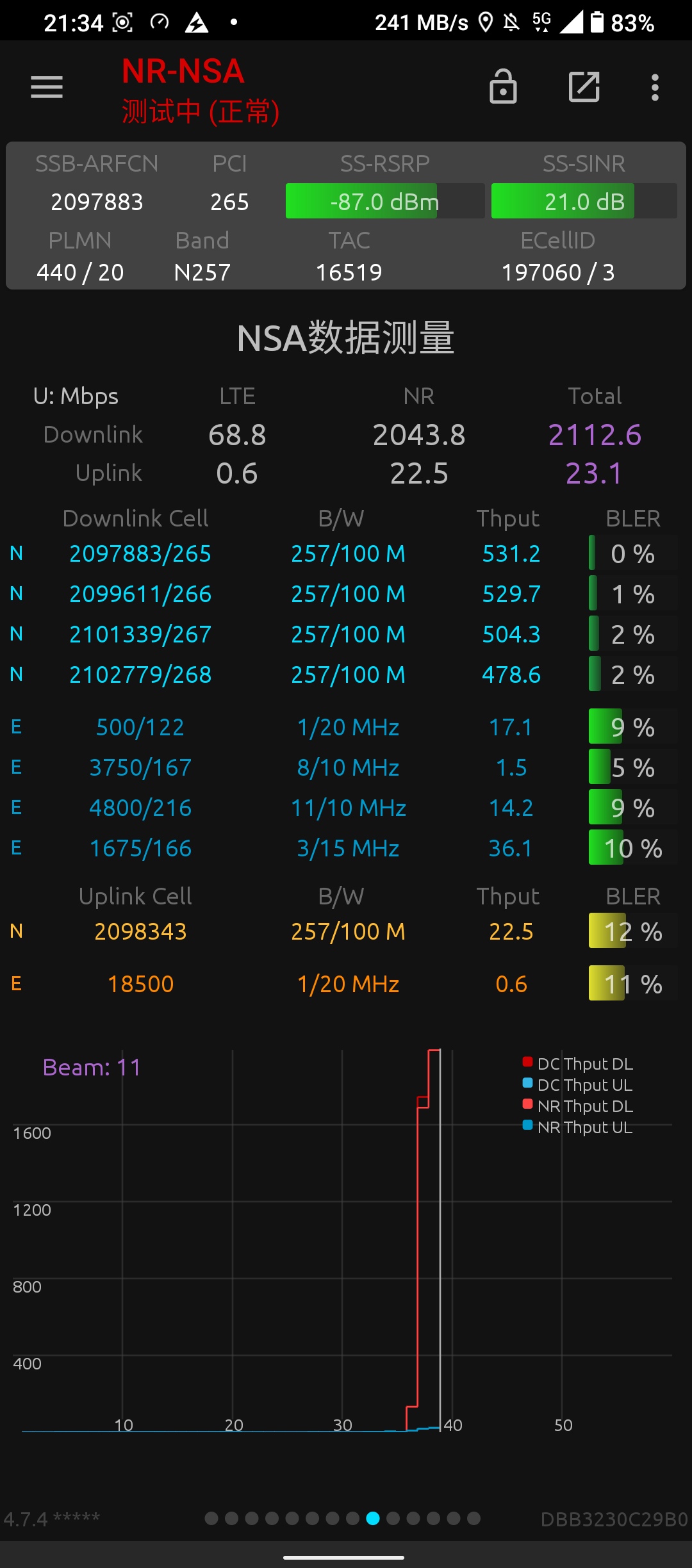Viewport: 692px width, 1568px height.
Task: Toggle DC Thput DL legend entry
Action: [x=578, y=1063]
